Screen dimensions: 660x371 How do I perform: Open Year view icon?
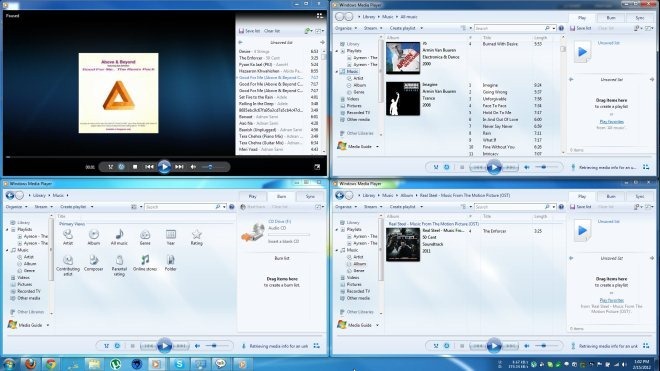[170, 237]
